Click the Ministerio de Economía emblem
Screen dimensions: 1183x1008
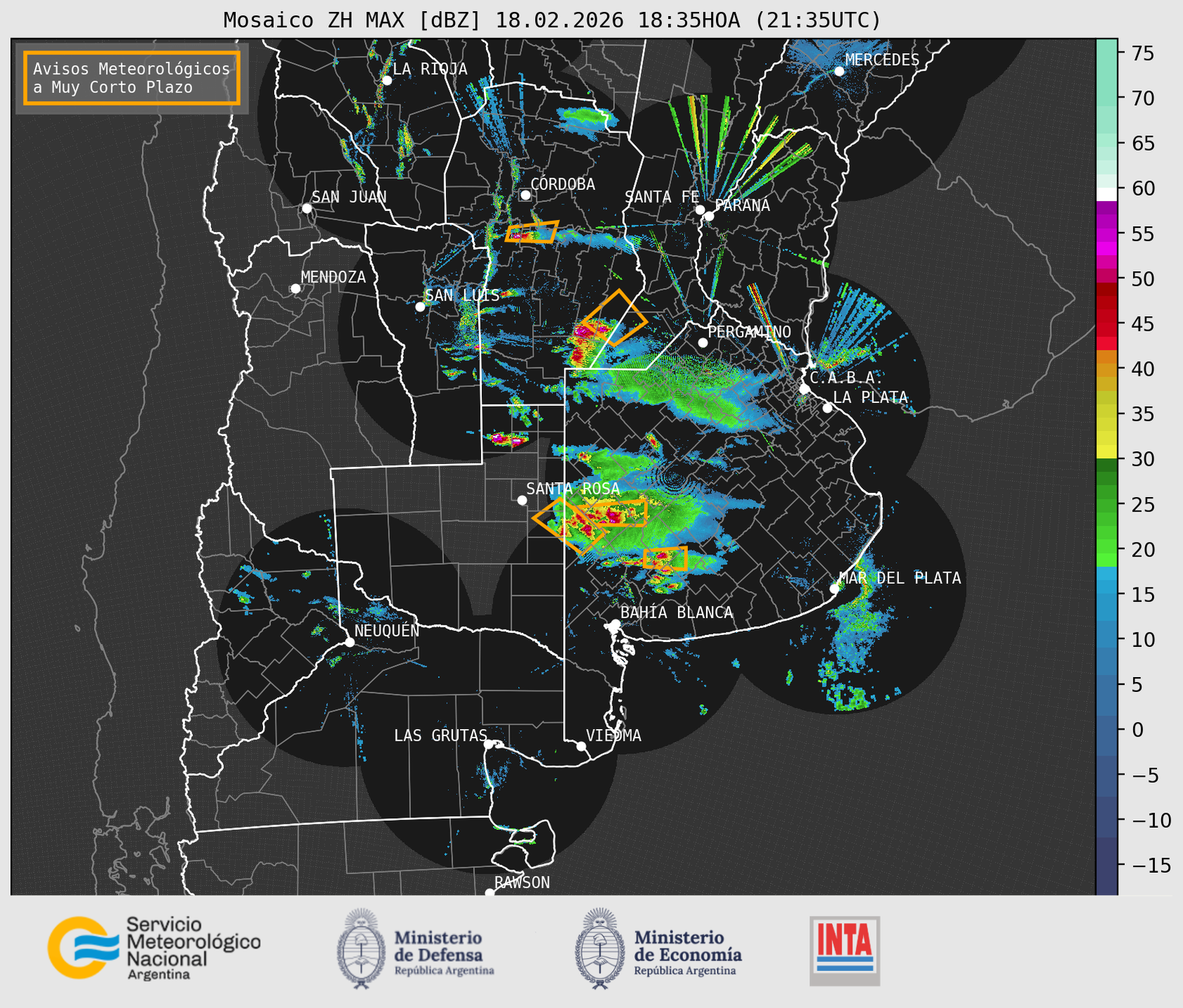(600, 948)
